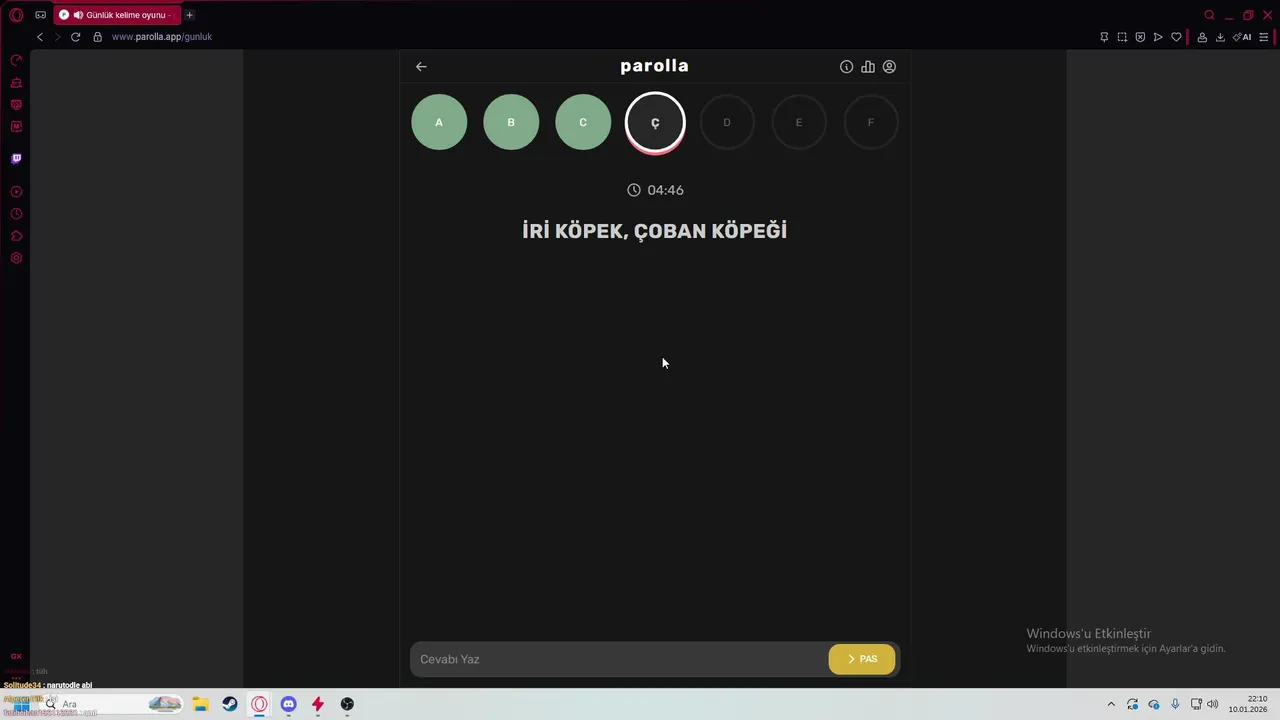Open Discord from taskbar
This screenshot has height=720, width=1280.
pos(288,704)
